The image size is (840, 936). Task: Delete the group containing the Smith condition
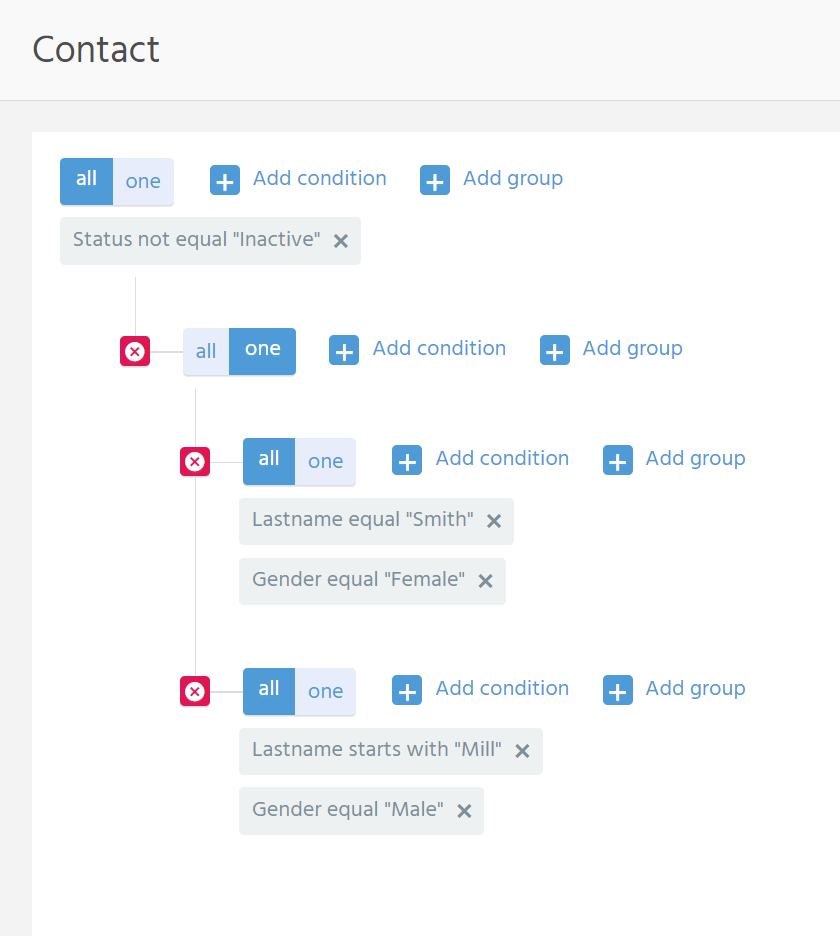(195, 461)
